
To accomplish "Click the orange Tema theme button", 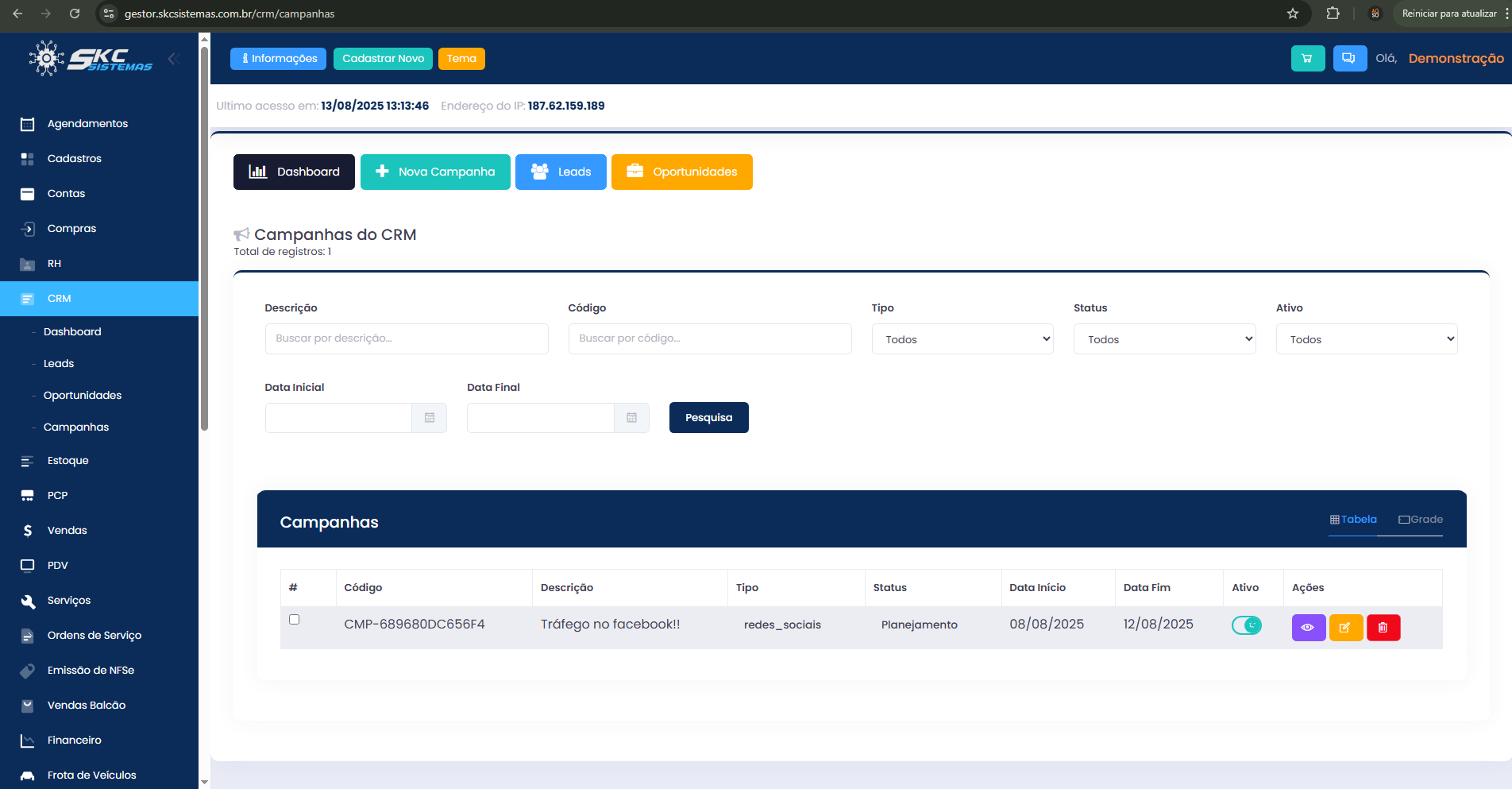I will point(461,59).
